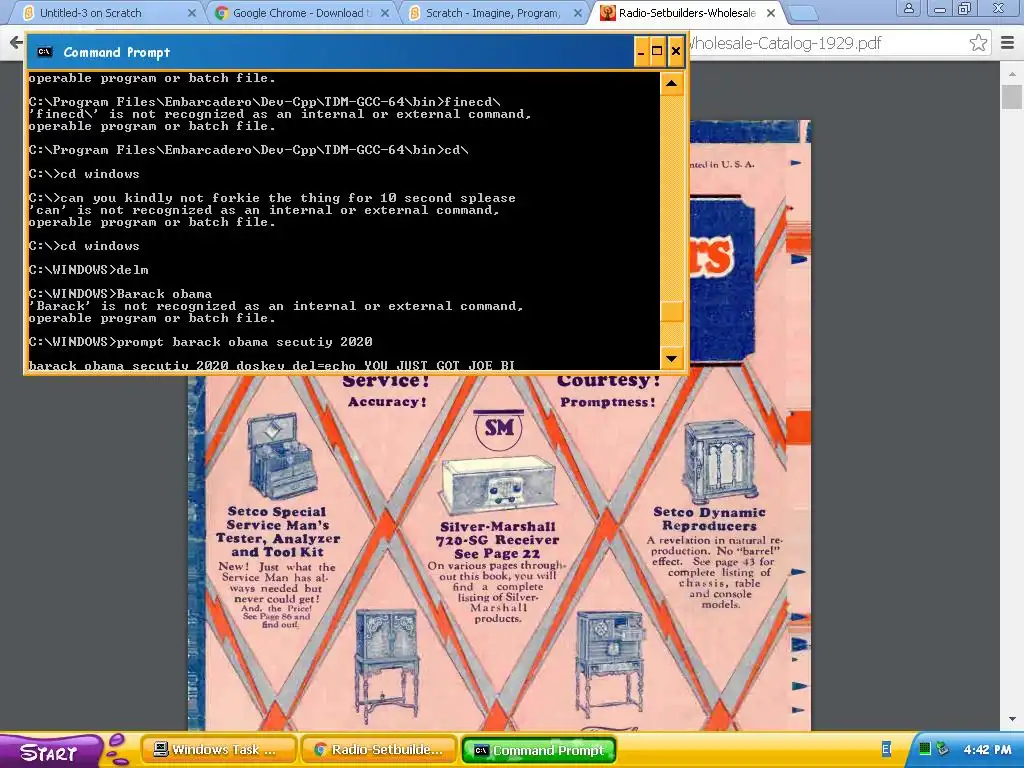
Task: Click the 720-SG receiver illustration
Action: 498,484
